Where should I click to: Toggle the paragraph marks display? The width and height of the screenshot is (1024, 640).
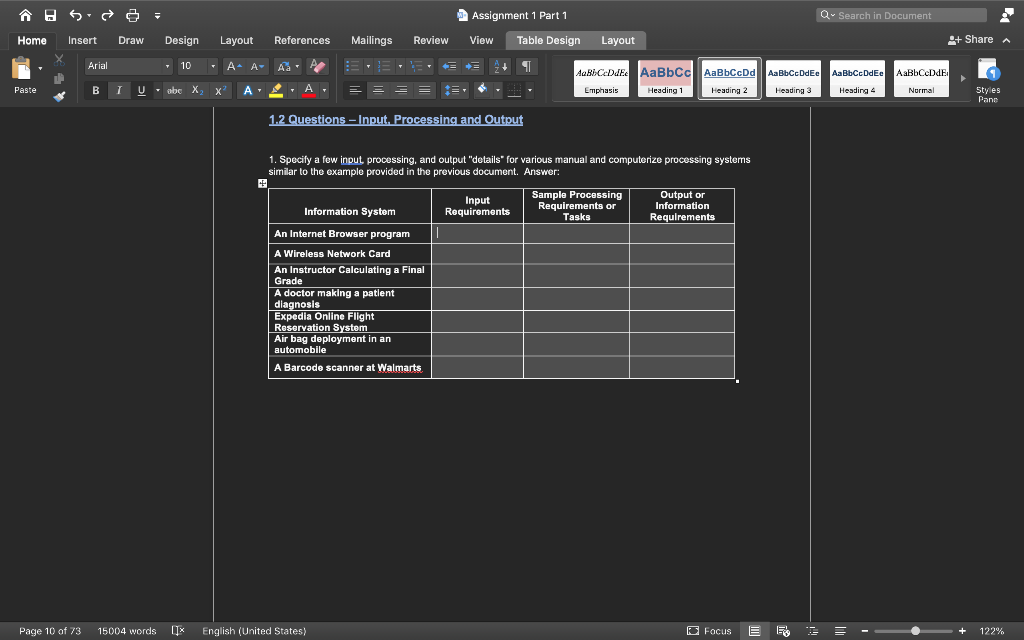tap(525, 65)
